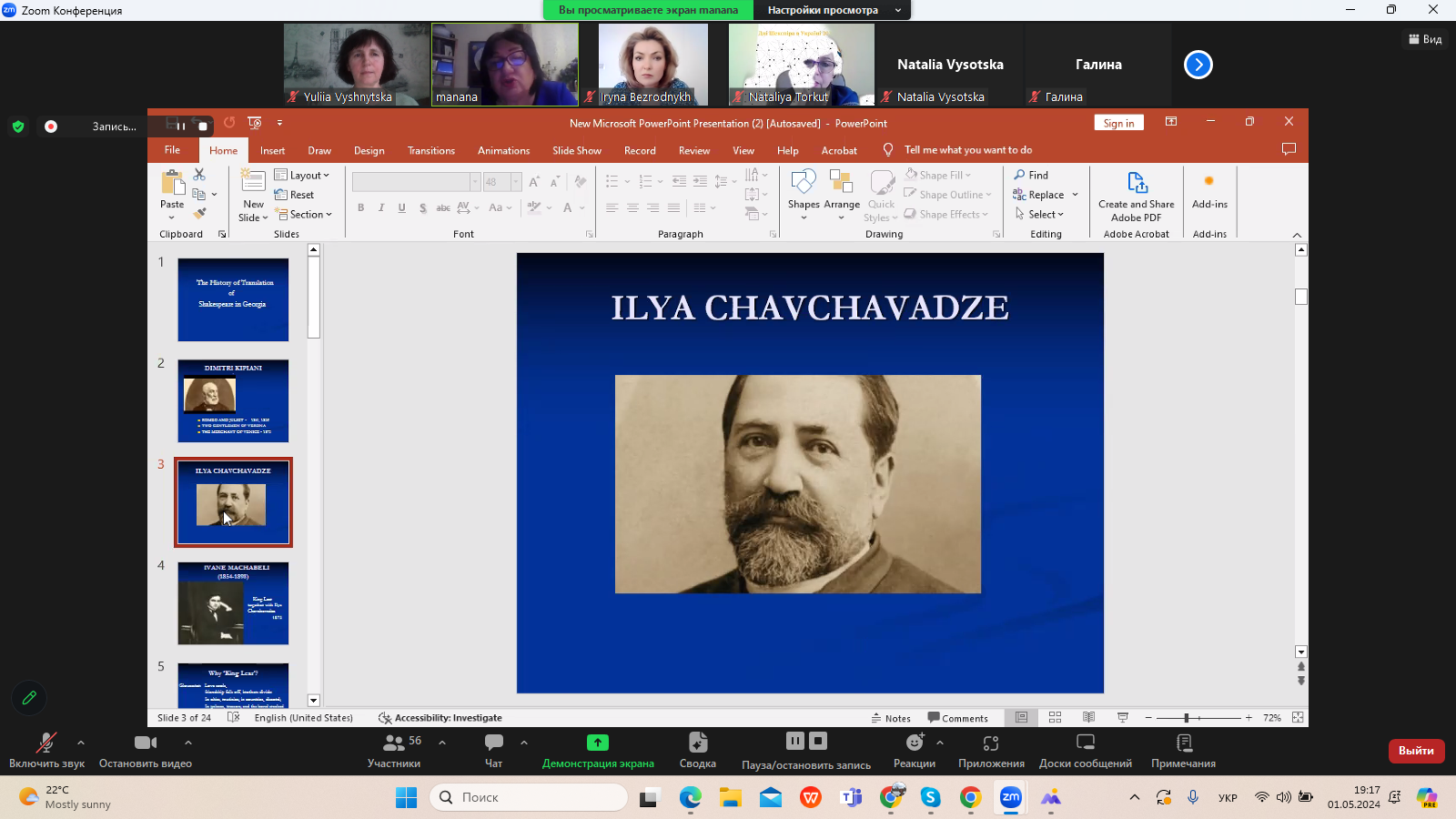Switch to the Transitions ribbon tab
The width and height of the screenshot is (1456, 819).
click(430, 151)
